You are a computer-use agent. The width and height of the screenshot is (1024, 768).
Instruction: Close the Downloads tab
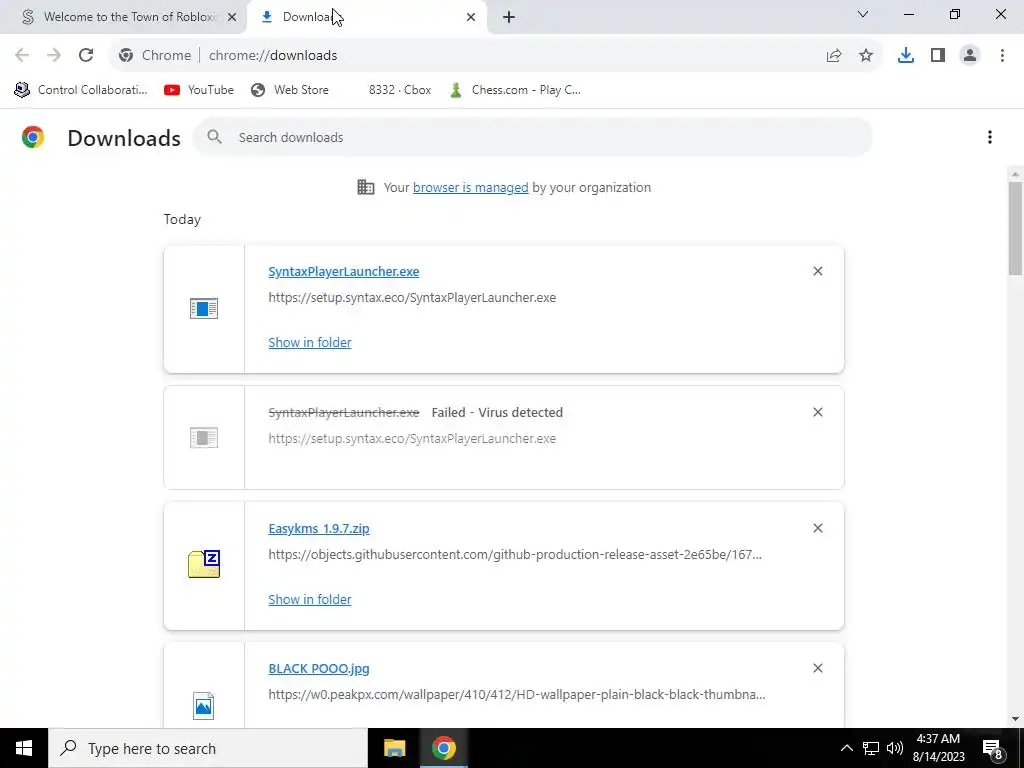471,17
